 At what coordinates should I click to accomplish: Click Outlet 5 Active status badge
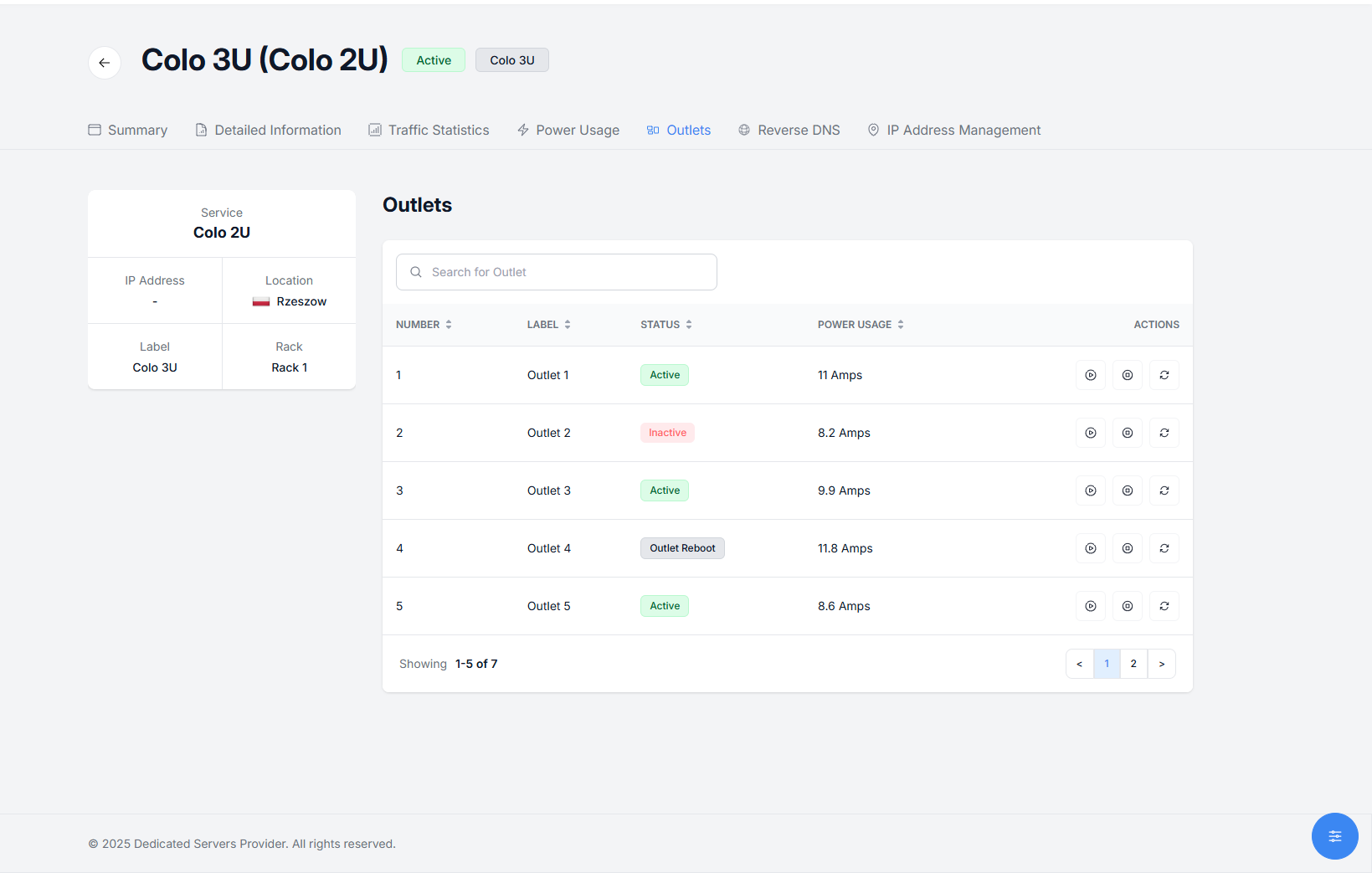coord(665,606)
